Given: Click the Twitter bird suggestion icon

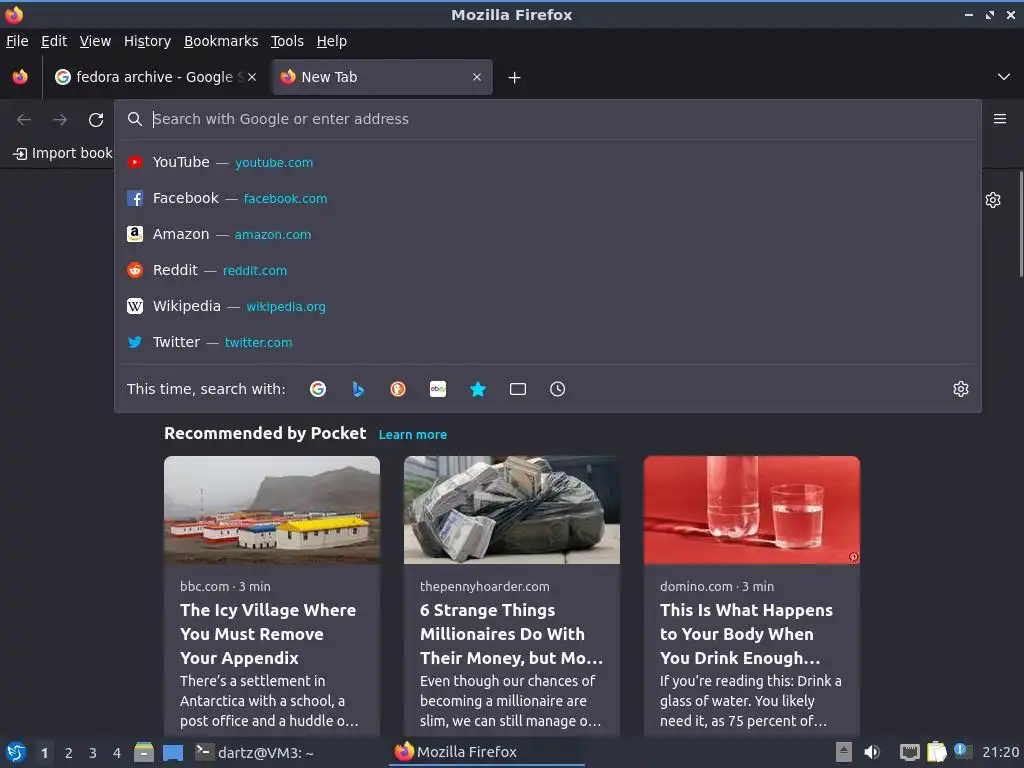Looking at the screenshot, I should click(x=135, y=342).
